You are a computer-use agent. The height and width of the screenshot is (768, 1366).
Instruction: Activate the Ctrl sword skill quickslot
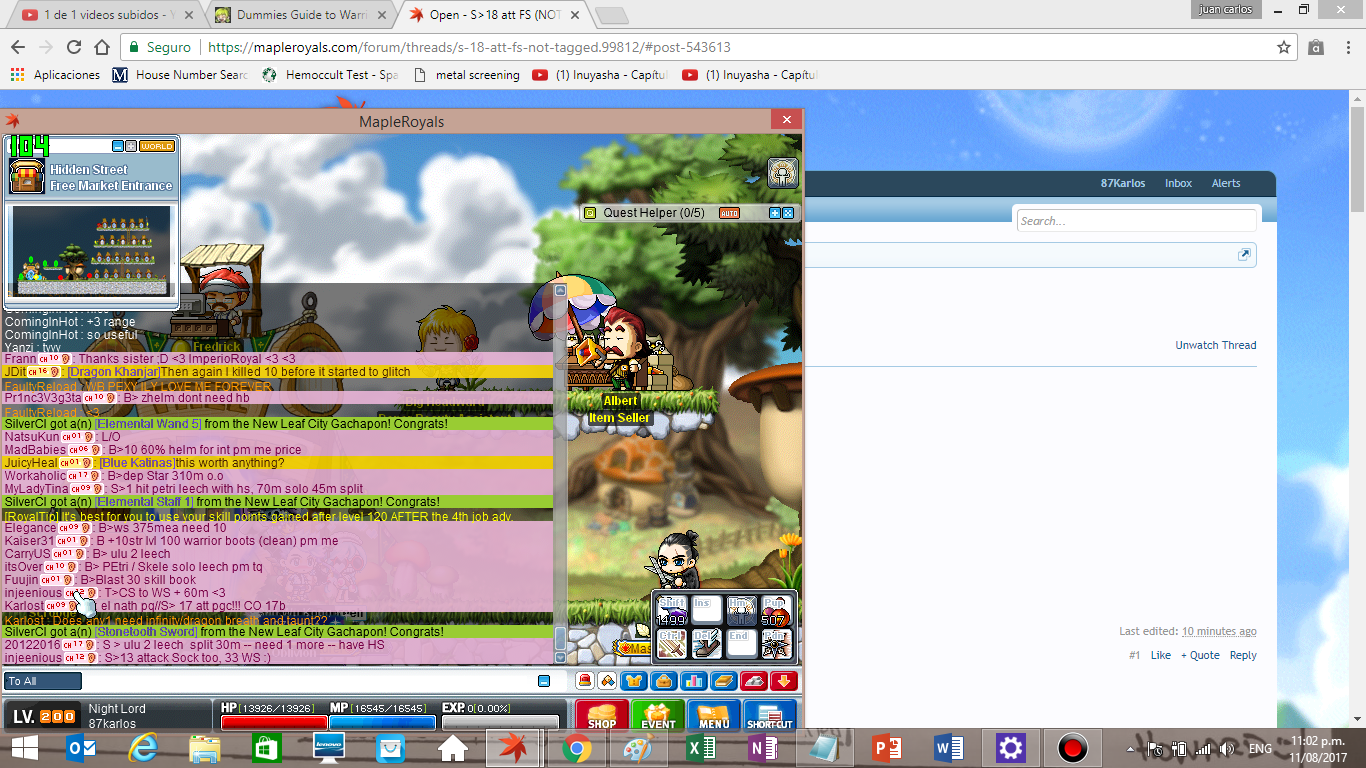click(x=671, y=643)
